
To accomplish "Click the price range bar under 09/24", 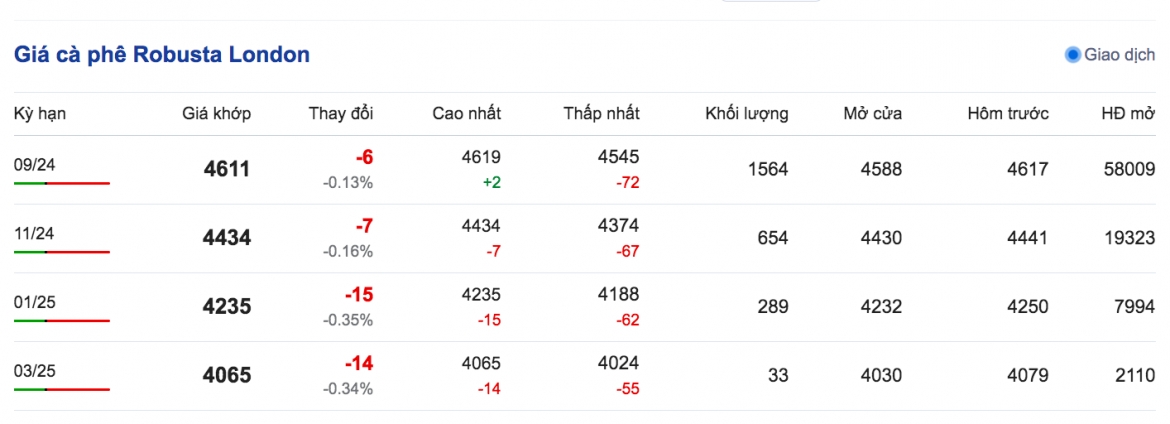I will (x=62, y=183).
